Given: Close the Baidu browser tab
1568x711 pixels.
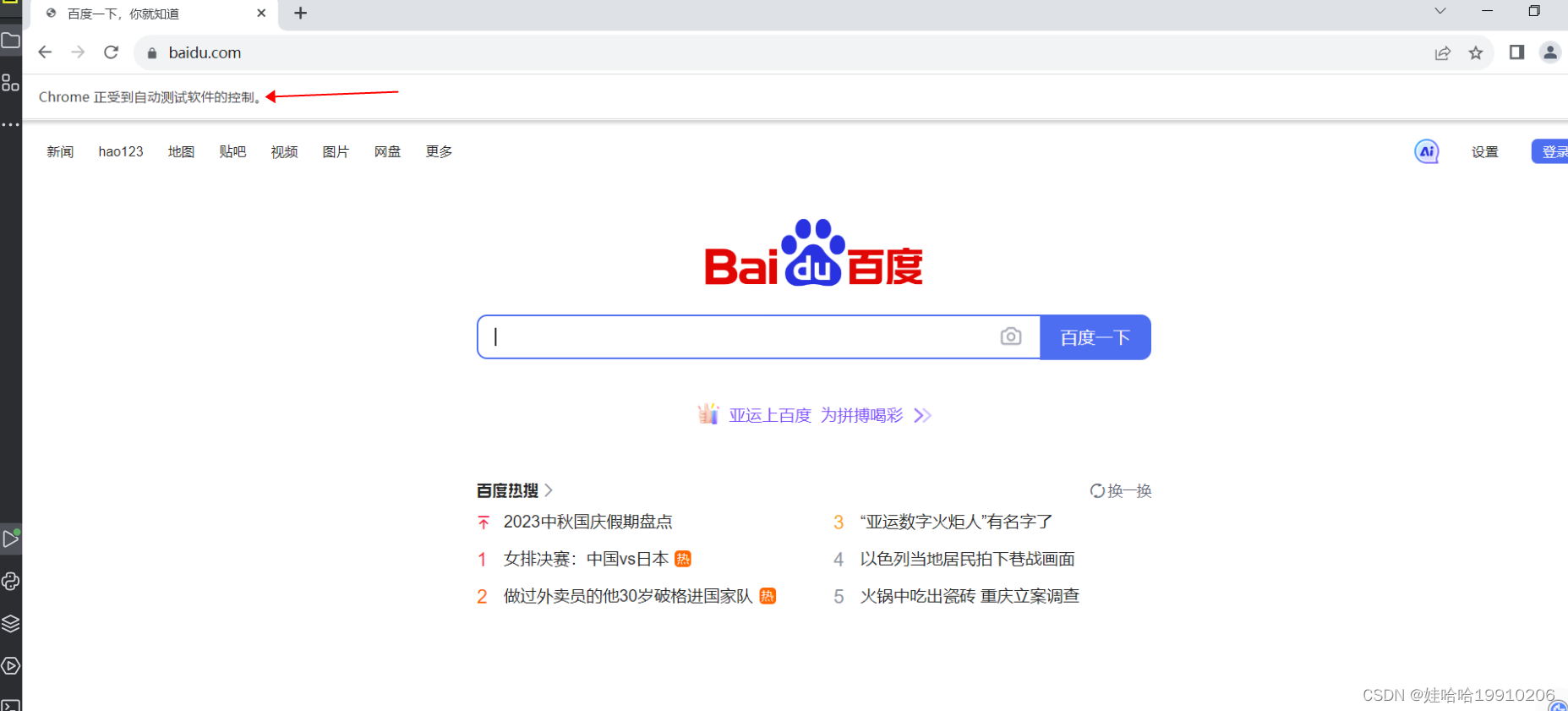Looking at the screenshot, I should 261,13.
